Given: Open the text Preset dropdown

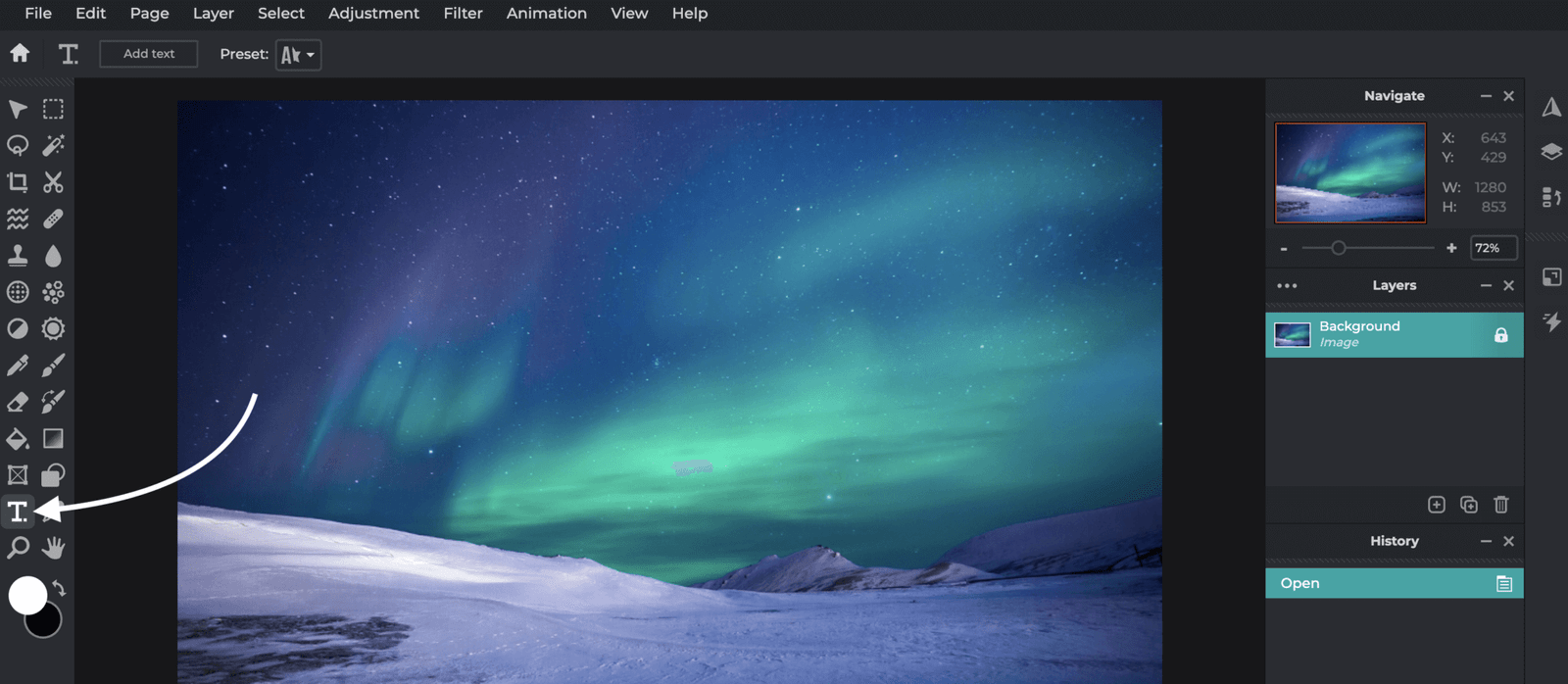Looking at the screenshot, I should (298, 55).
